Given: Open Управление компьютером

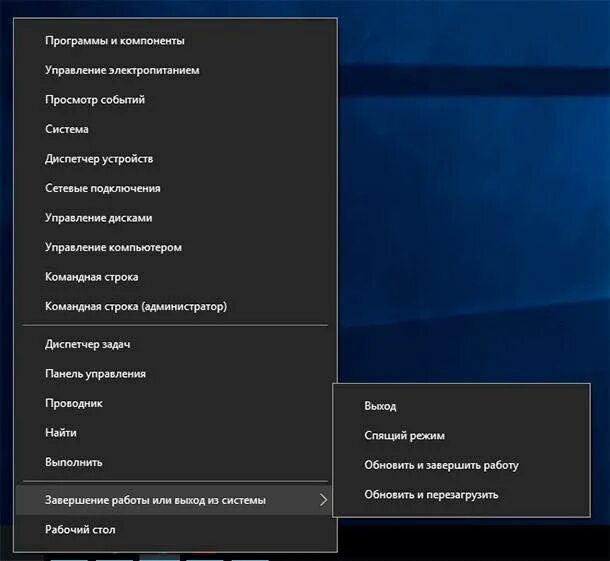Looking at the screenshot, I should pos(175,248).
